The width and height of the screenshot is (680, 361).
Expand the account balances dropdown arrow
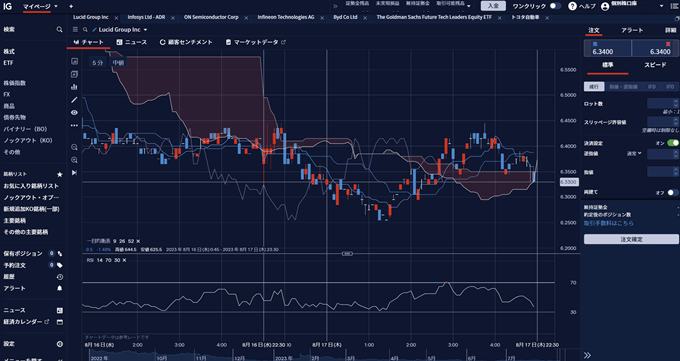(x=469, y=6)
